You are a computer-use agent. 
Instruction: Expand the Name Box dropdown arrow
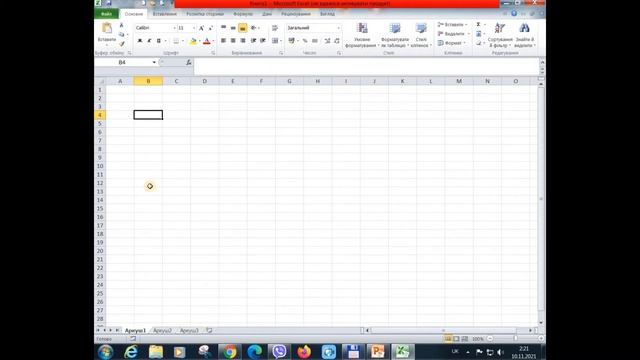pos(154,62)
